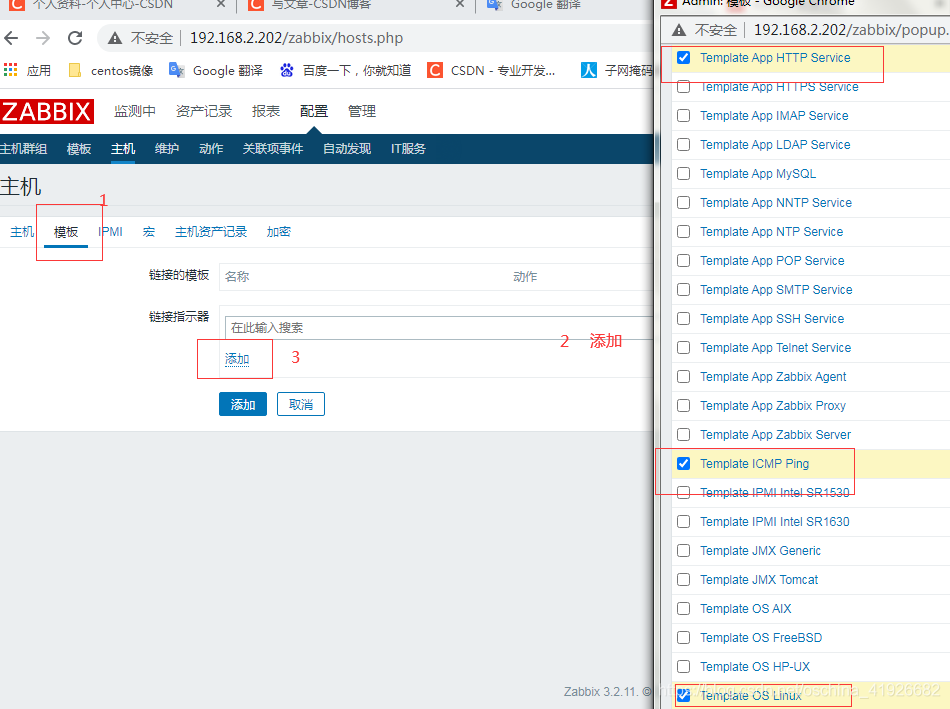Screen dimensions: 950x709
Task: Go to 动作 submenu
Action: 211,149
